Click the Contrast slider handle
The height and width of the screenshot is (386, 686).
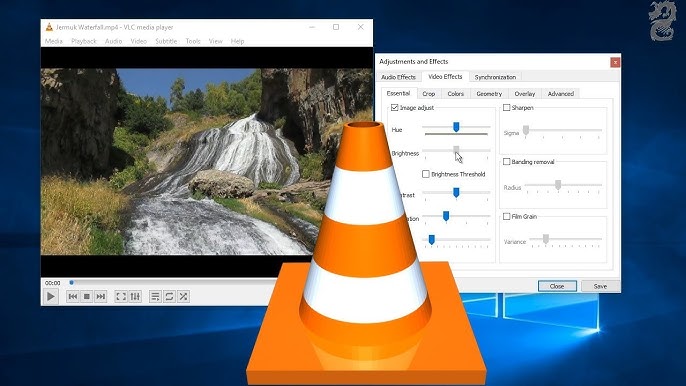[x=456, y=193]
